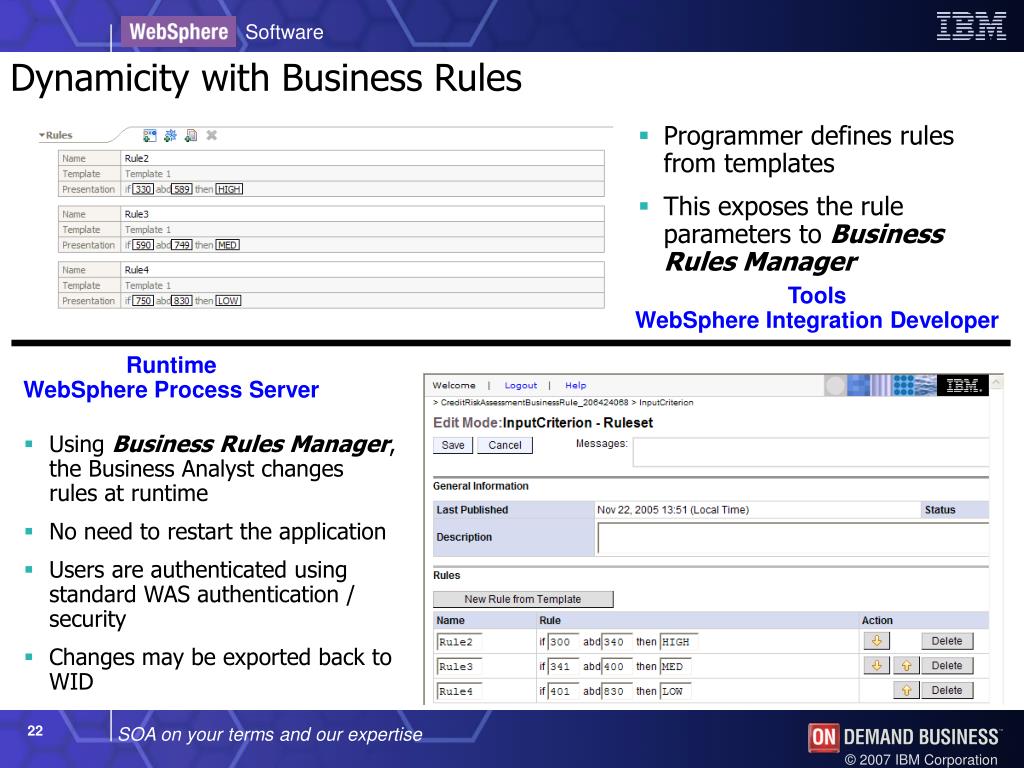Click the Rule3 name field in the manager

(x=459, y=667)
